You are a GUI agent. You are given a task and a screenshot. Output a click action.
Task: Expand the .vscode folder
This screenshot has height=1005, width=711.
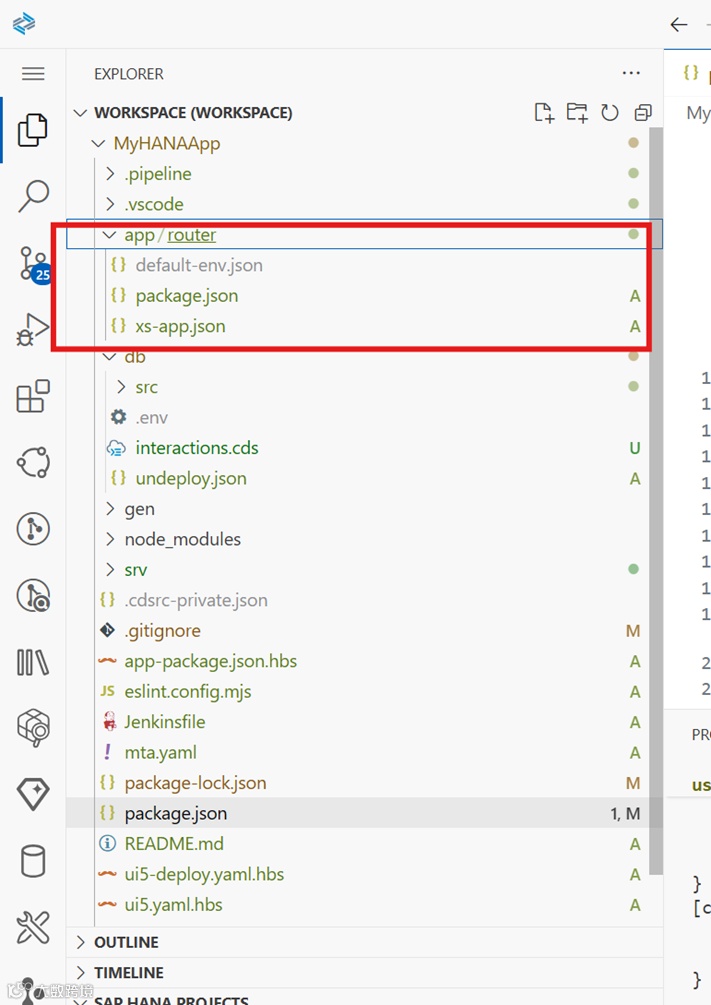pos(110,204)
